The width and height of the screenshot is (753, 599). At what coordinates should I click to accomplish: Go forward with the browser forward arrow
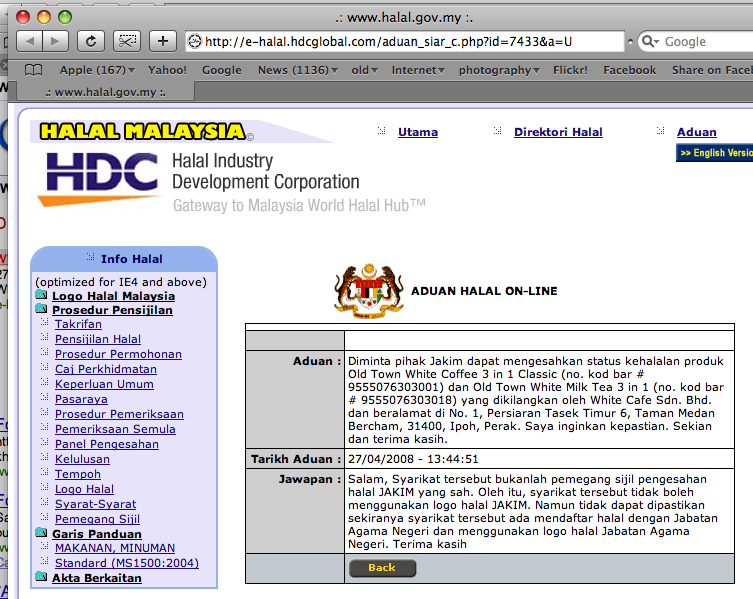pyautogui.click(x=56, y=41)
